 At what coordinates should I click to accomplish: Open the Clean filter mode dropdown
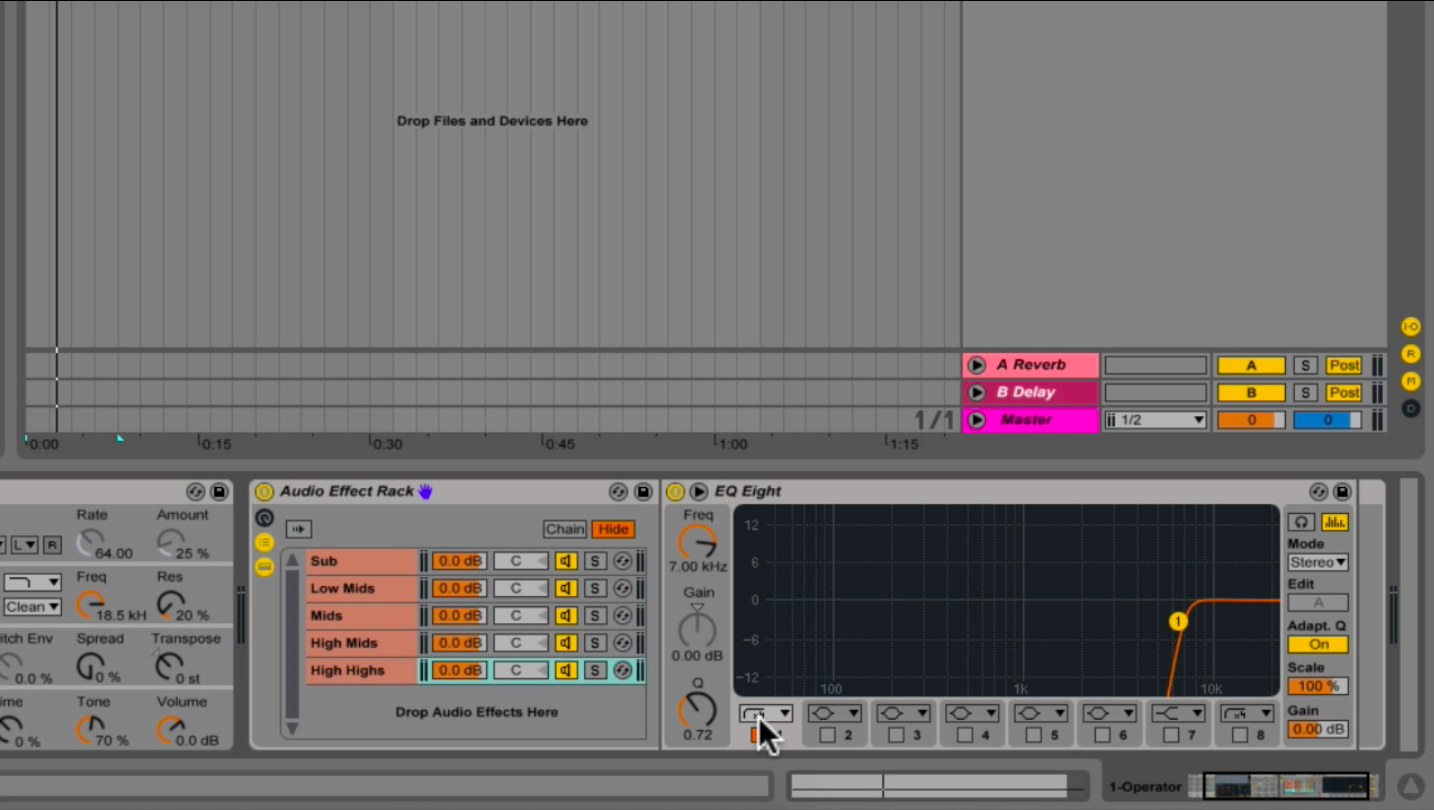32,607
